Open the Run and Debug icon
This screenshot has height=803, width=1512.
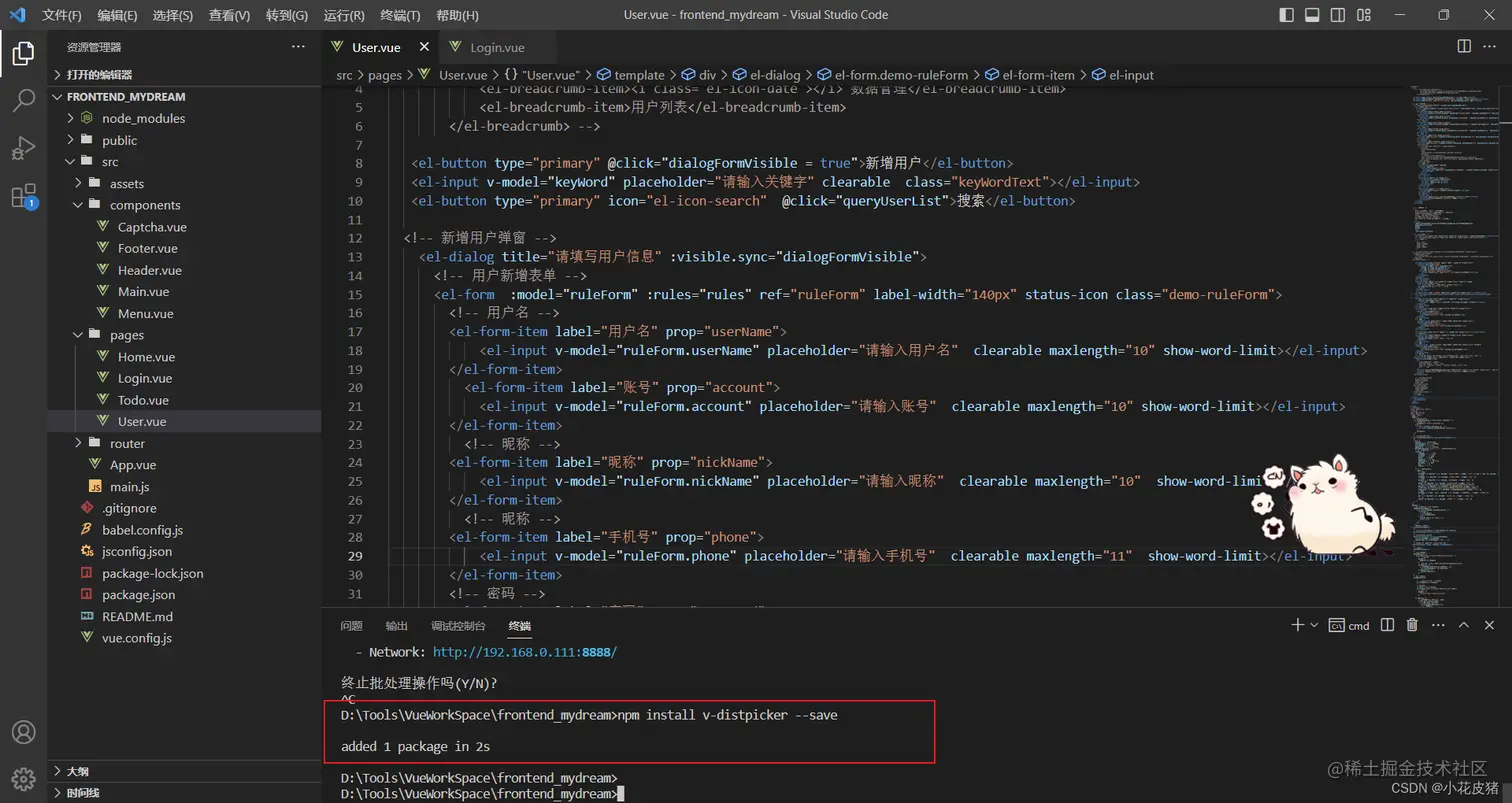[23, 148]
